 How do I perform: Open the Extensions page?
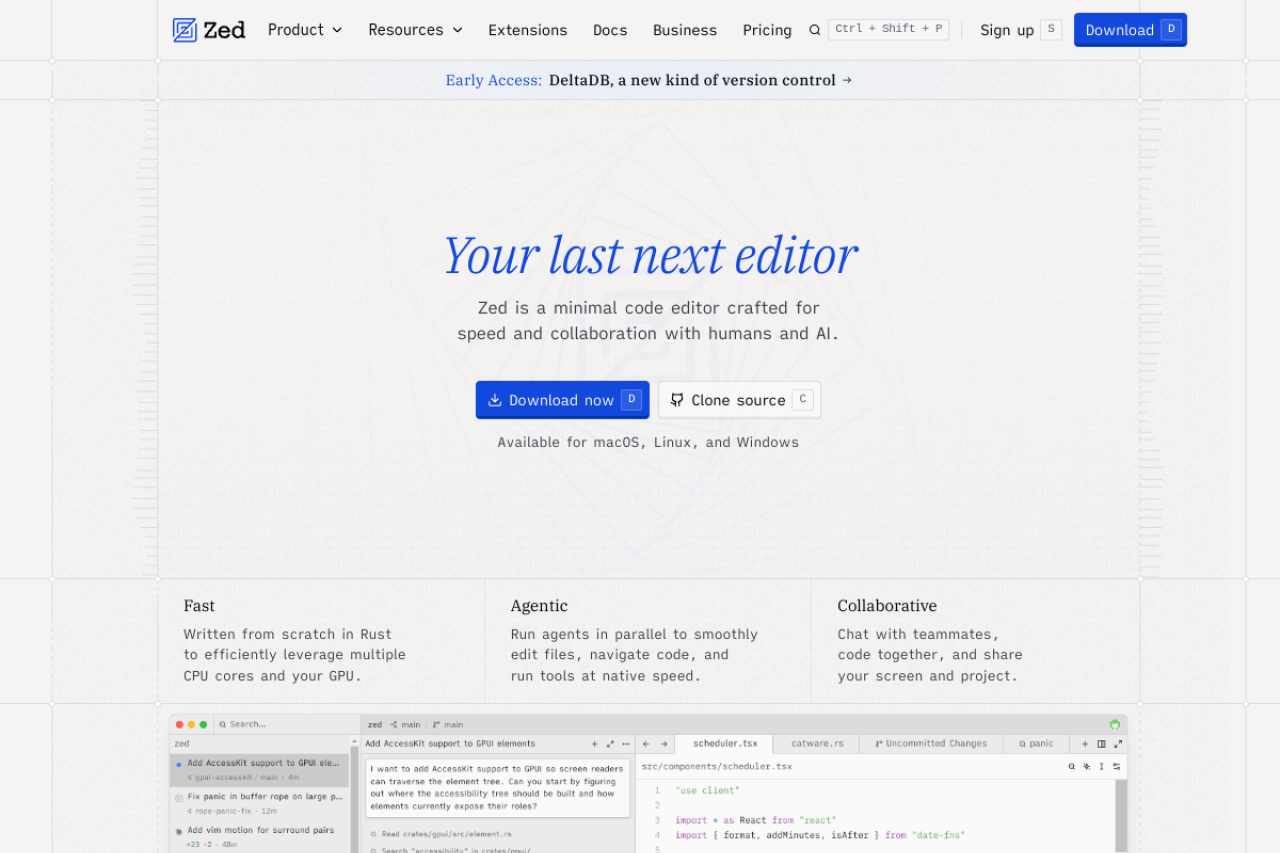(528, 30)
